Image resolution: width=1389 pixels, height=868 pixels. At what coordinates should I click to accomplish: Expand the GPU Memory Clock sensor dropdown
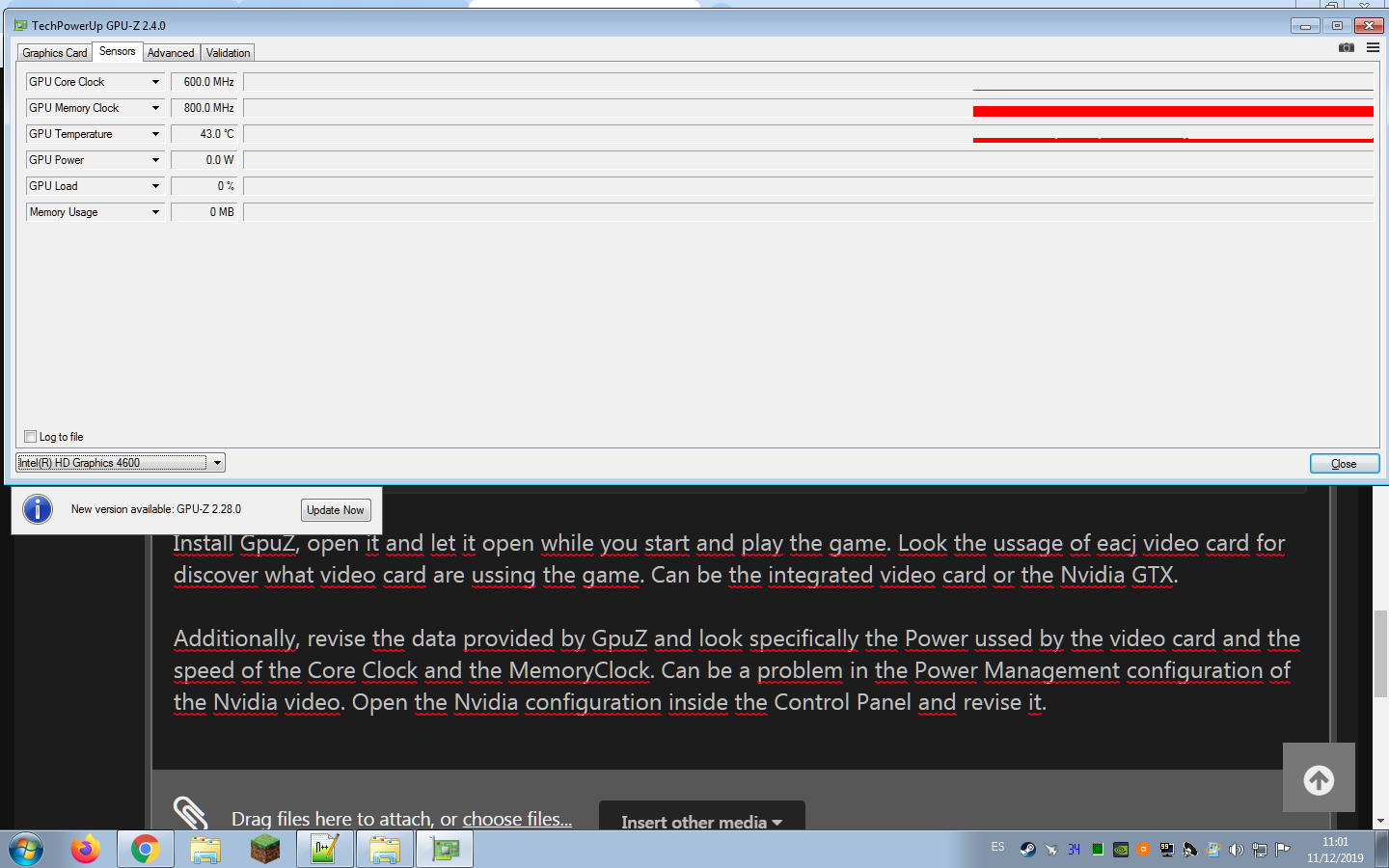155,108
